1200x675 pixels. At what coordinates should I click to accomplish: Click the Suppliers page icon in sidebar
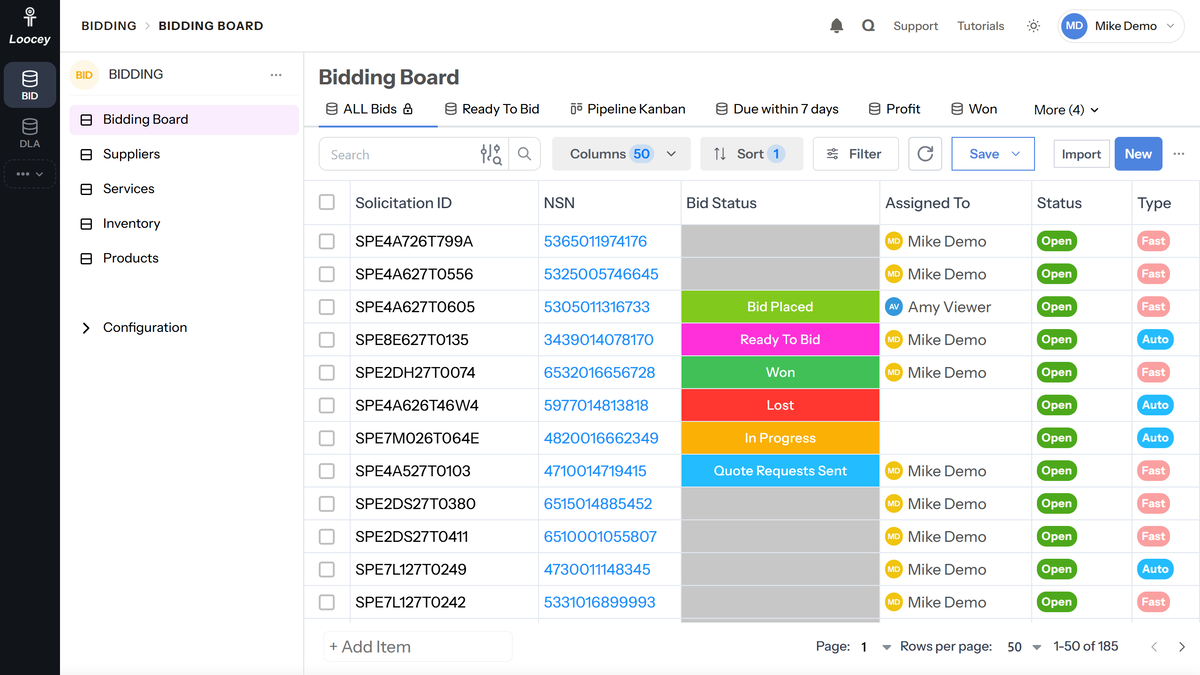point(86,154)
